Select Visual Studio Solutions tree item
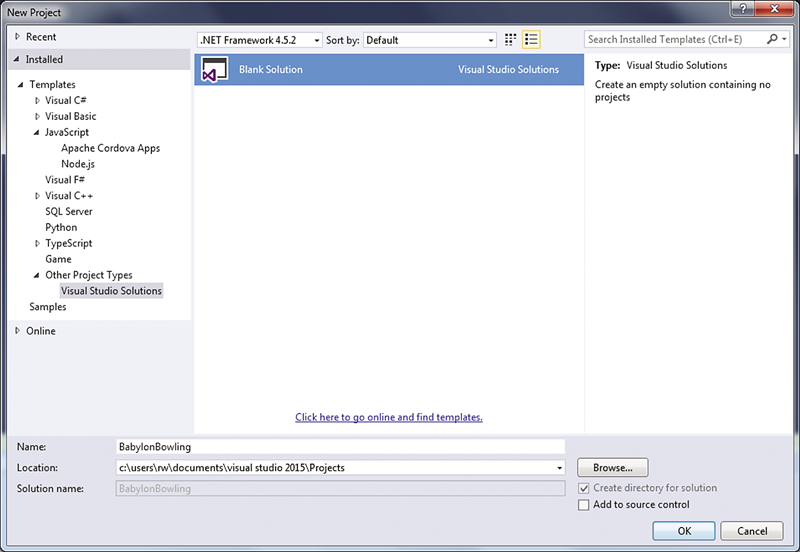 (111, 291)
